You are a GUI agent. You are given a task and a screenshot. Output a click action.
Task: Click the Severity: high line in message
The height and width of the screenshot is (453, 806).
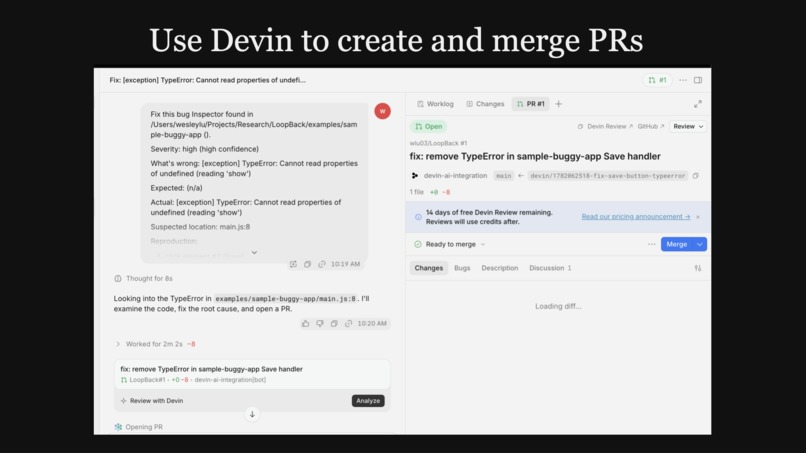click(x=205, y=149)
